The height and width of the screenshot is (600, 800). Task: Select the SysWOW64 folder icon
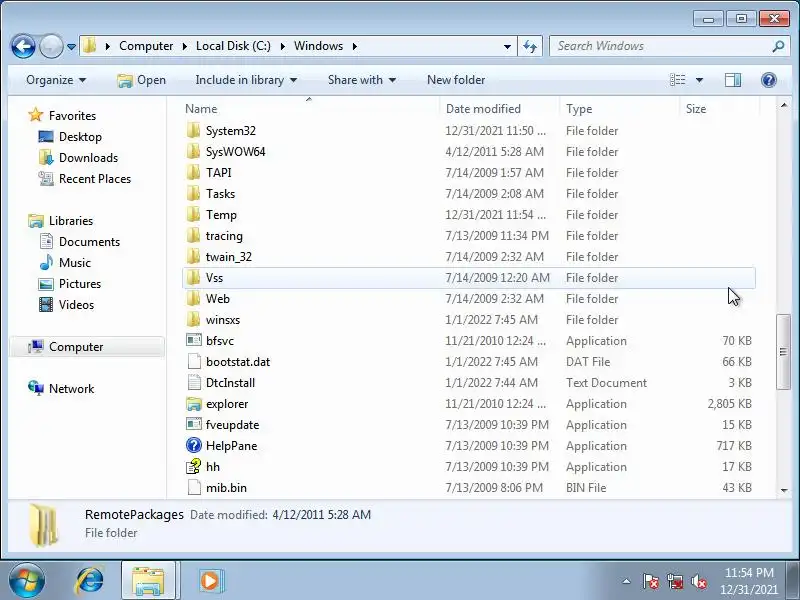point(193,152)
